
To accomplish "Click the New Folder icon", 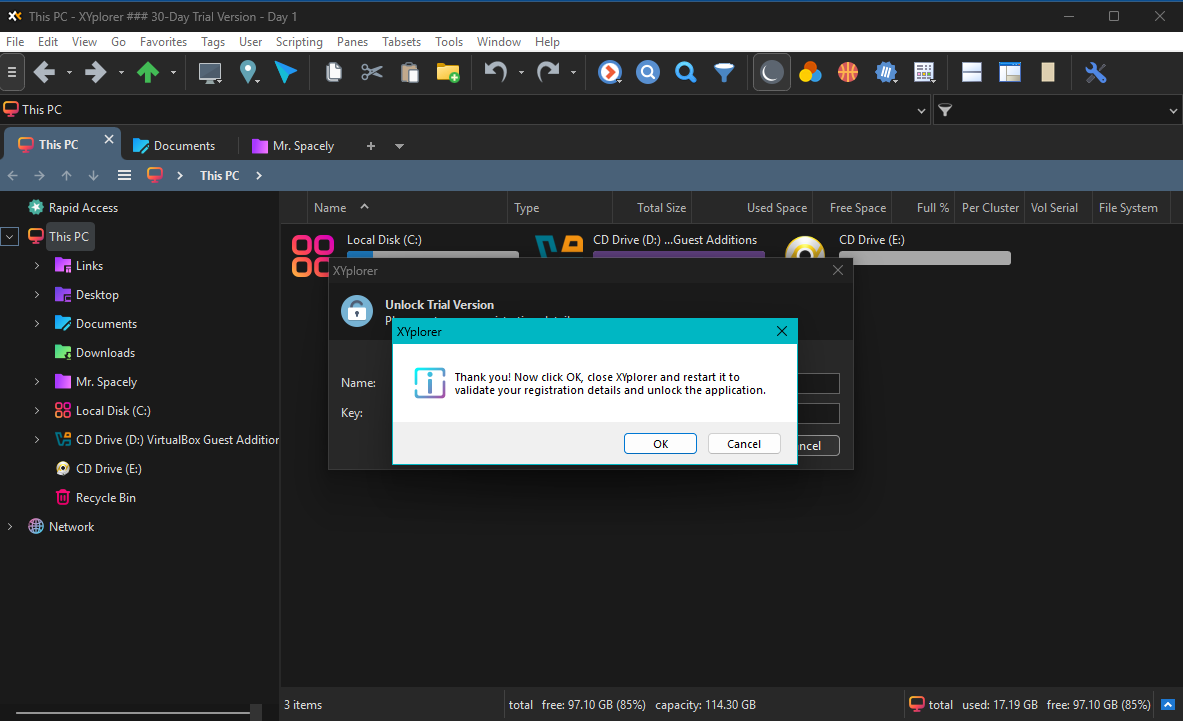I will tap(448, 72).
